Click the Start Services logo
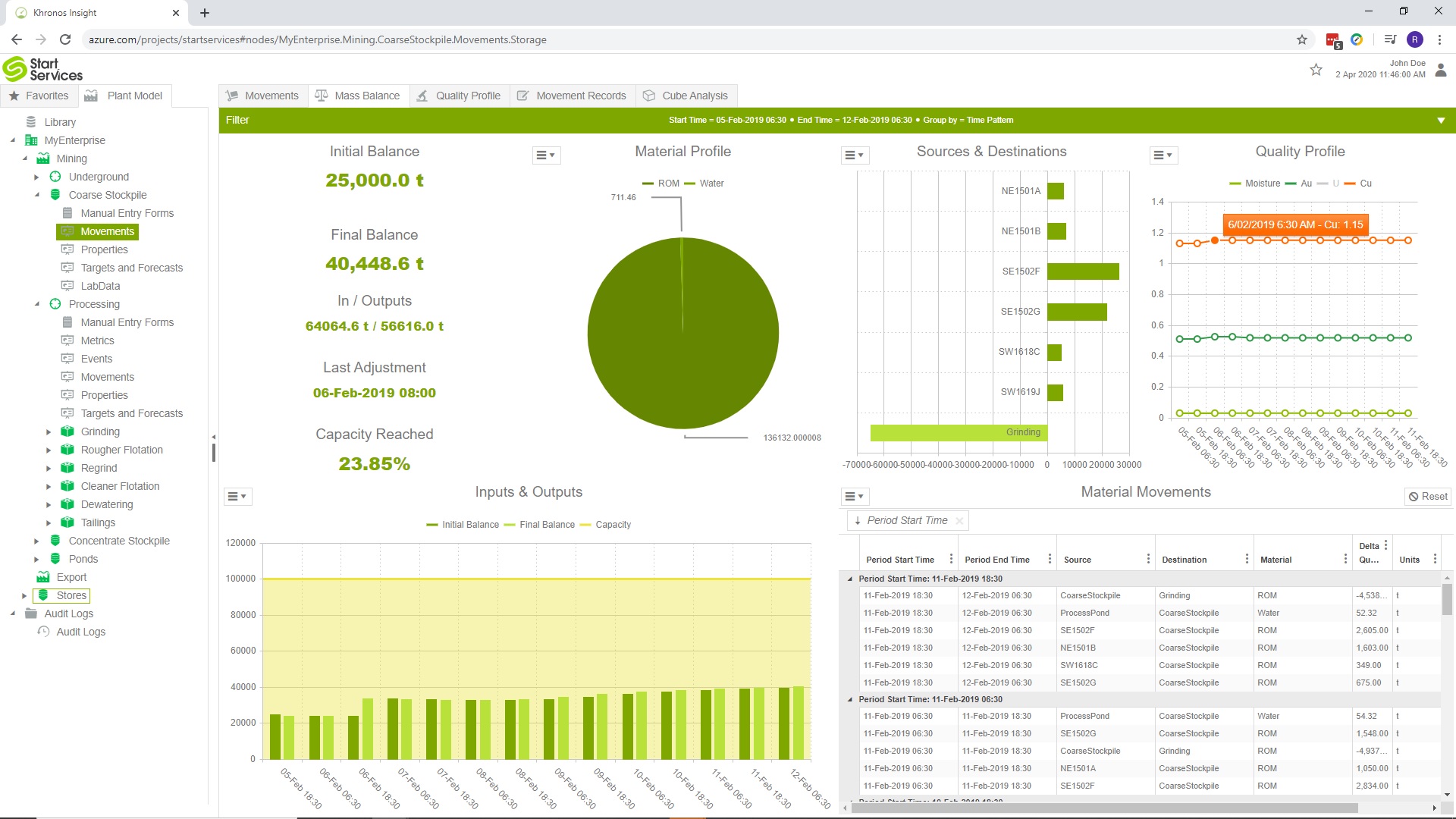The height and width of the screenshot is (819, 1456). (x=43, y=69)
